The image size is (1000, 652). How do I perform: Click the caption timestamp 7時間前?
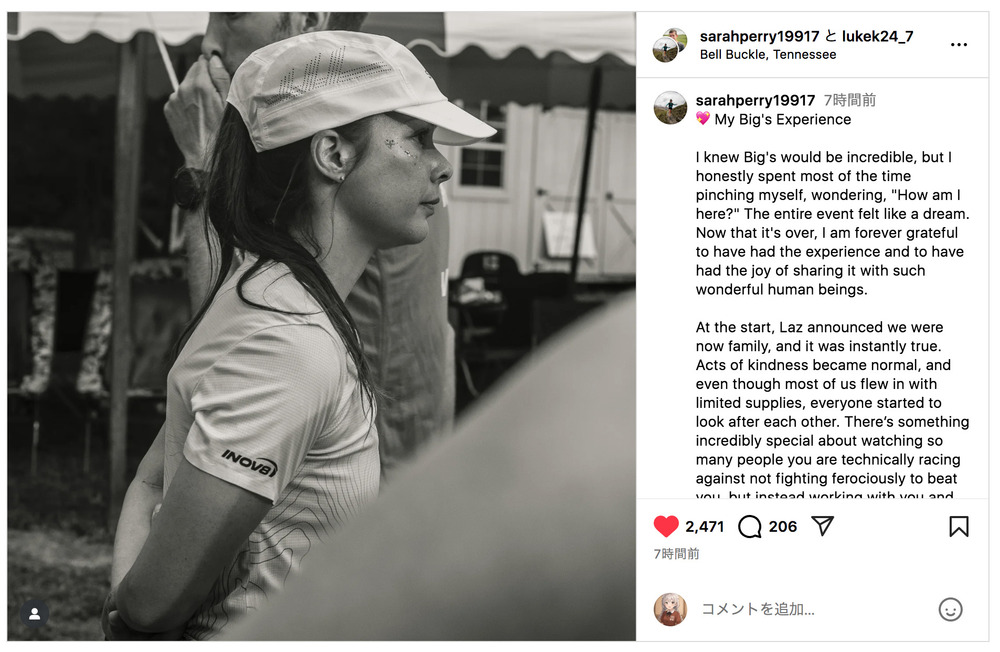[x=849, y=100]
